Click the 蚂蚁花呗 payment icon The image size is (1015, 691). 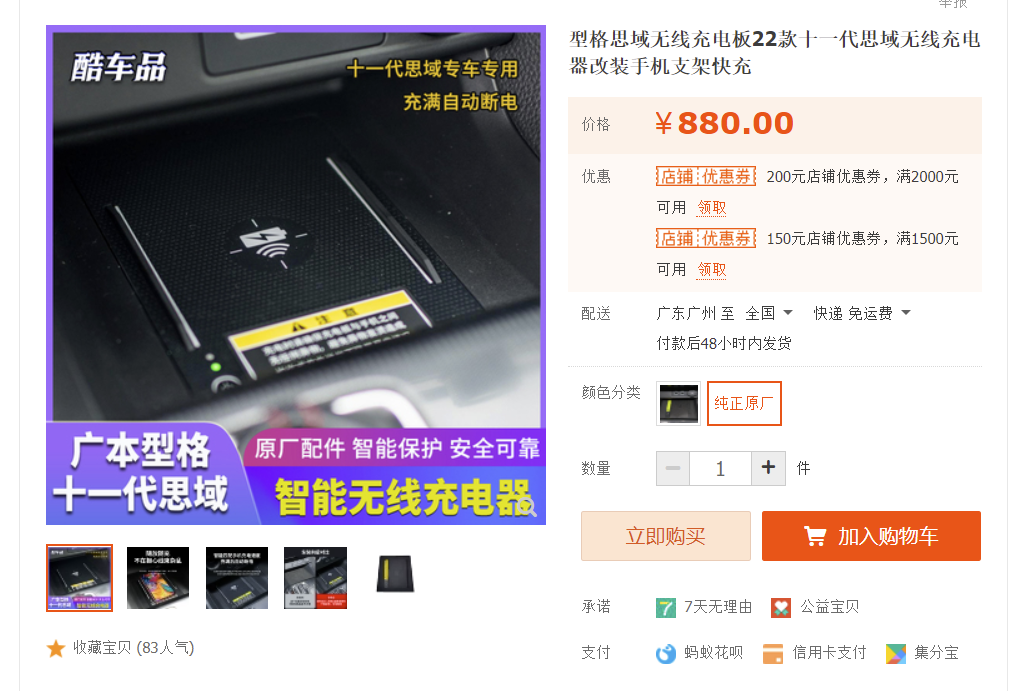pos(665,653)
